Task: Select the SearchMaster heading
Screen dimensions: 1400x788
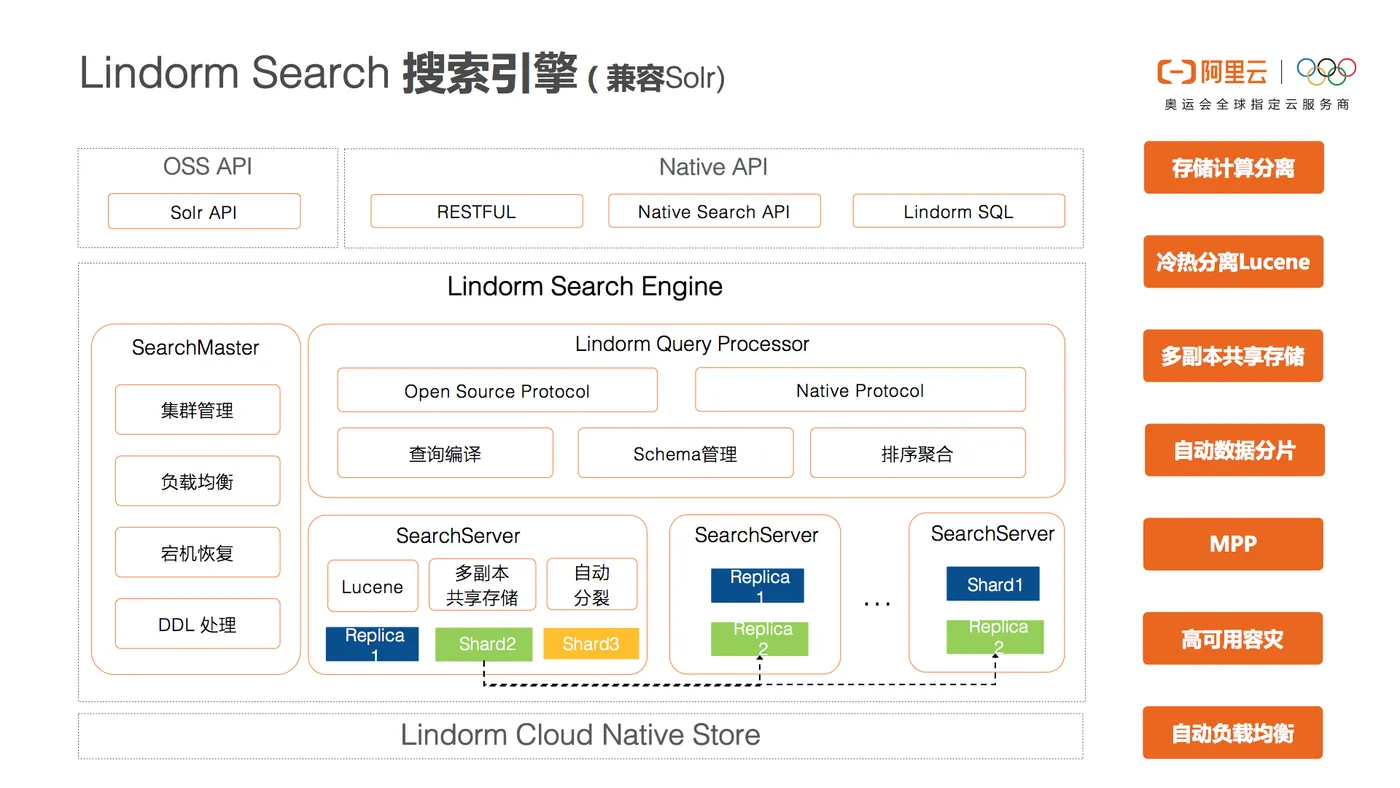Action: [196, 348]
